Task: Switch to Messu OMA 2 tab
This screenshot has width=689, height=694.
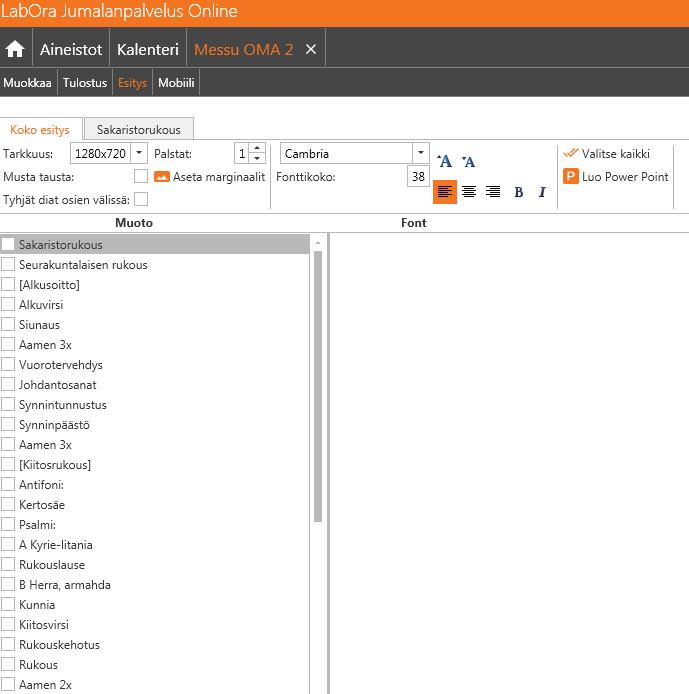Action: [243, 49]
